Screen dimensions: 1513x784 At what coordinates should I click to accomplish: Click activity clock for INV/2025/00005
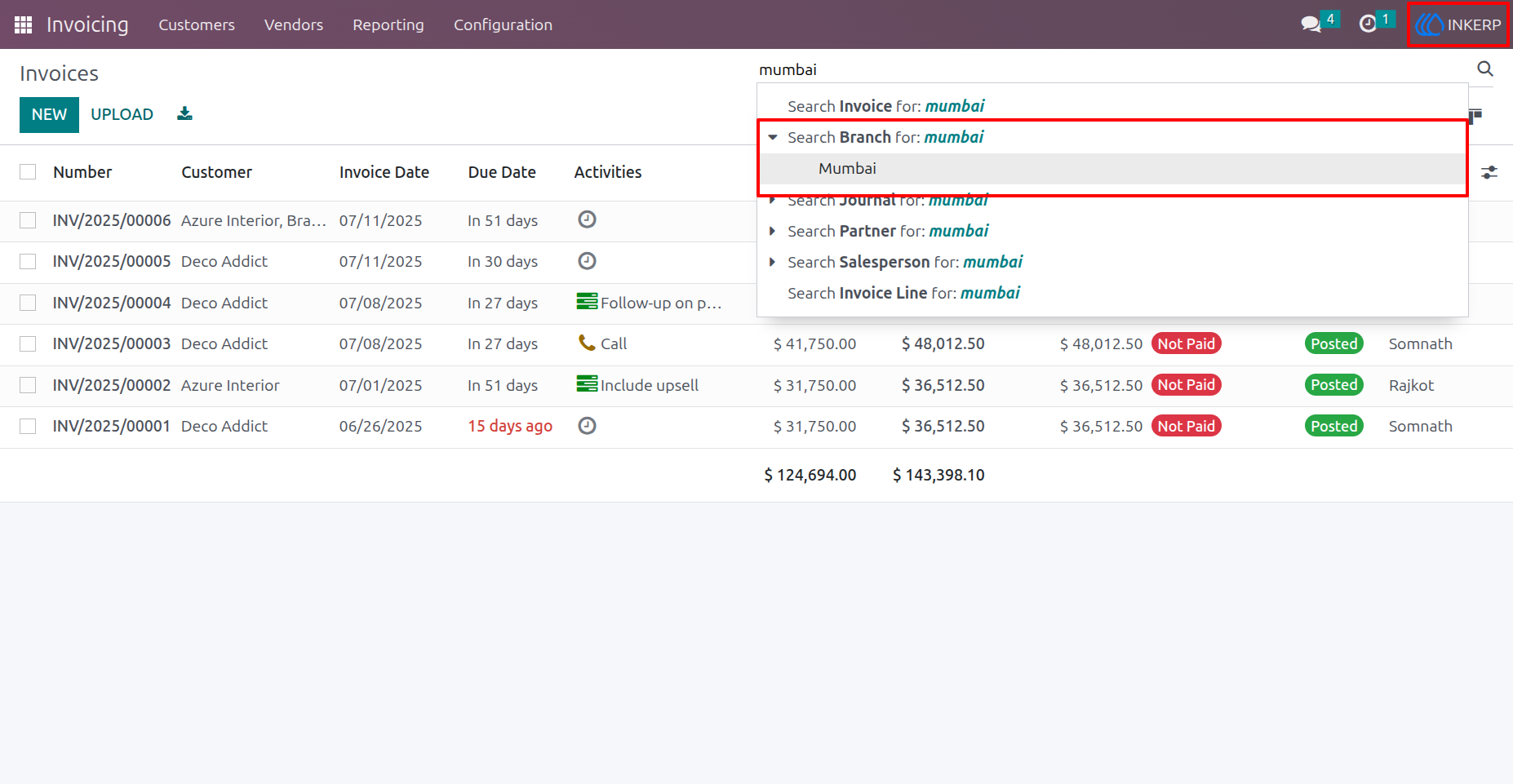point(587,261)
